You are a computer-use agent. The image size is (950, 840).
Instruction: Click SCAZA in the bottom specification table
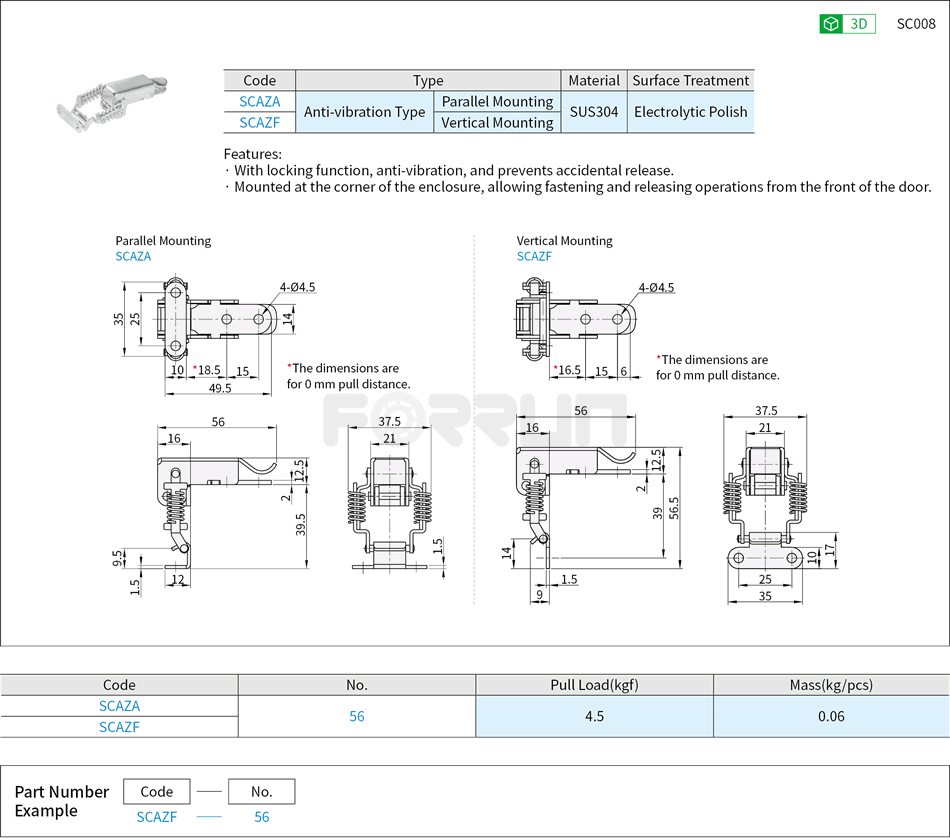click(119, 706)
